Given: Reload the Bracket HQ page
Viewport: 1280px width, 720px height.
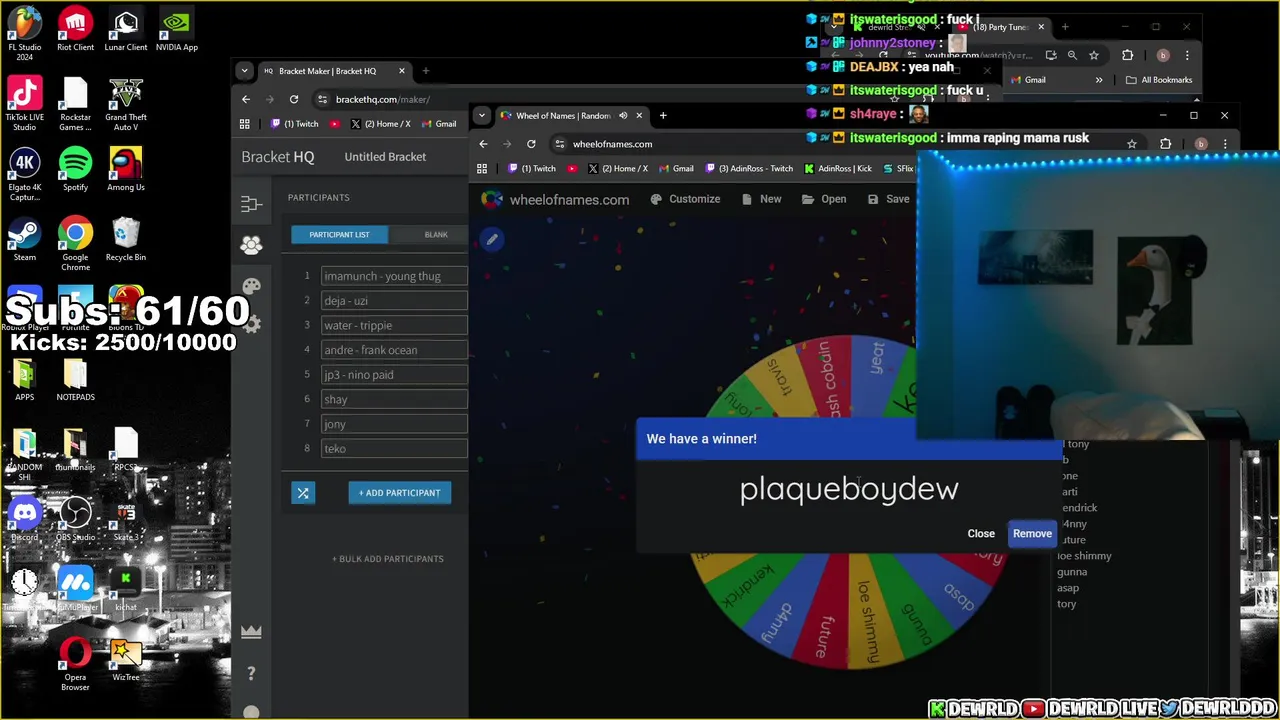Looking at the screenshot, I should (x=294, y=99).
